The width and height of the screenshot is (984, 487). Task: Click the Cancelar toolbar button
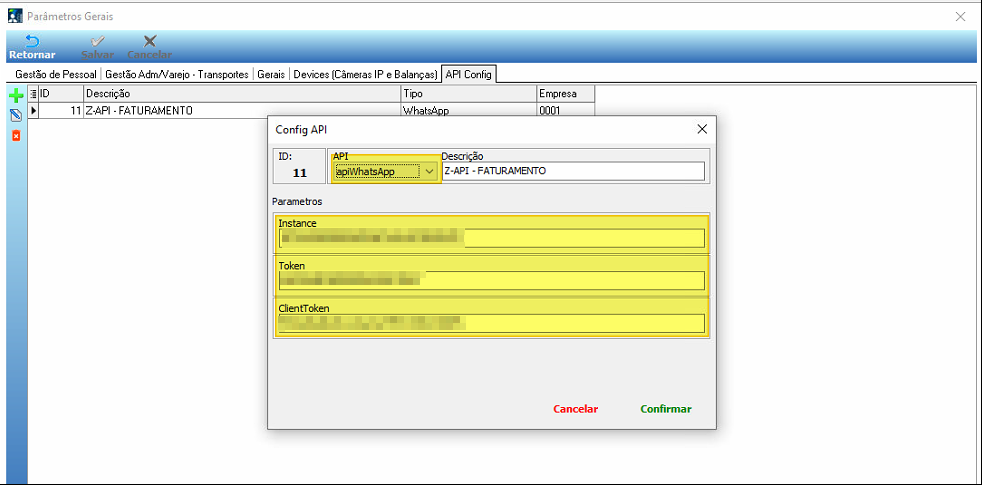(149, 48)
